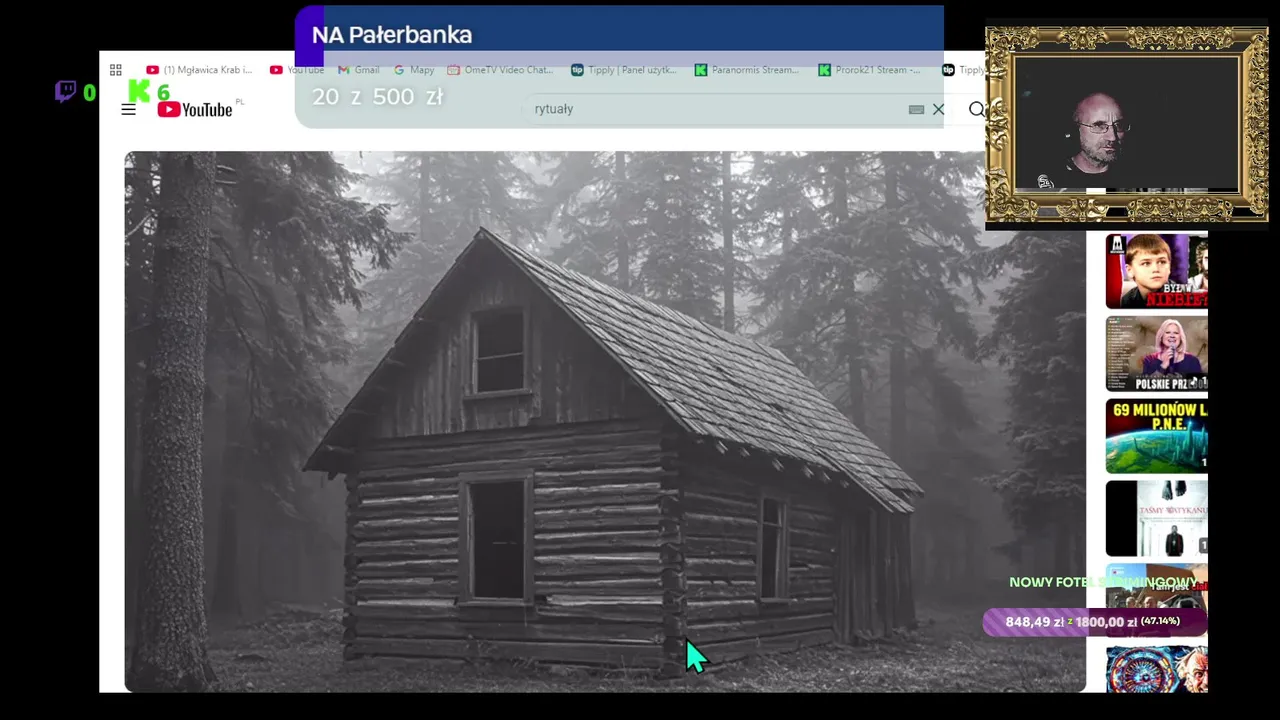The image size is (1280, 720).
Task: Click the purple Twitch viewer icon
Action: point(66,92)
